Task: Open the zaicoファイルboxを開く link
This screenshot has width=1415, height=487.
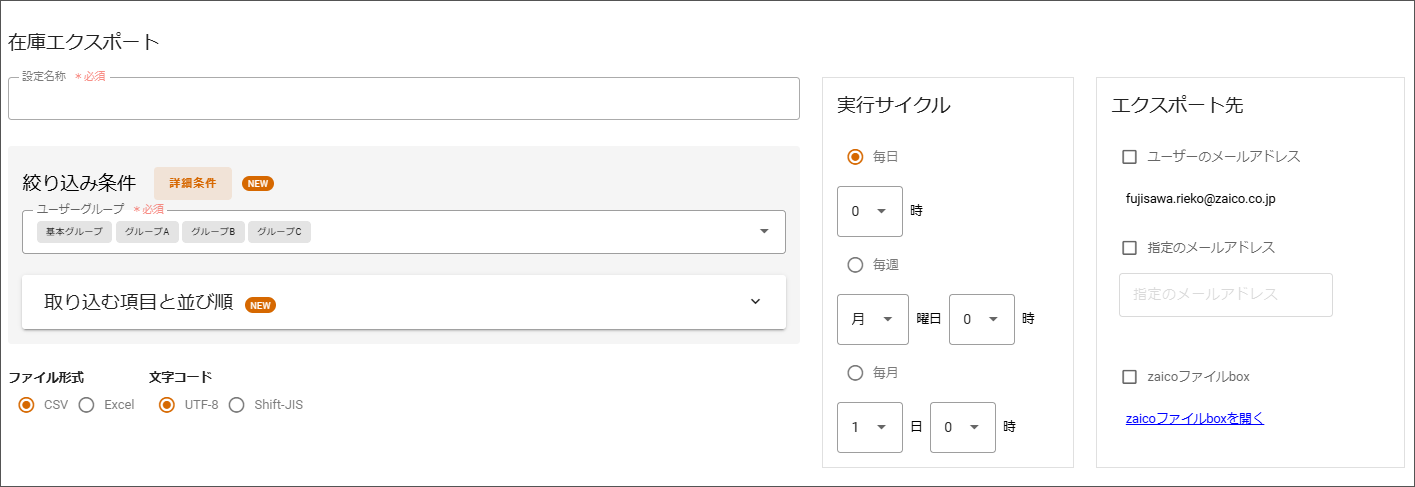Action: [x=1194, y=419]
